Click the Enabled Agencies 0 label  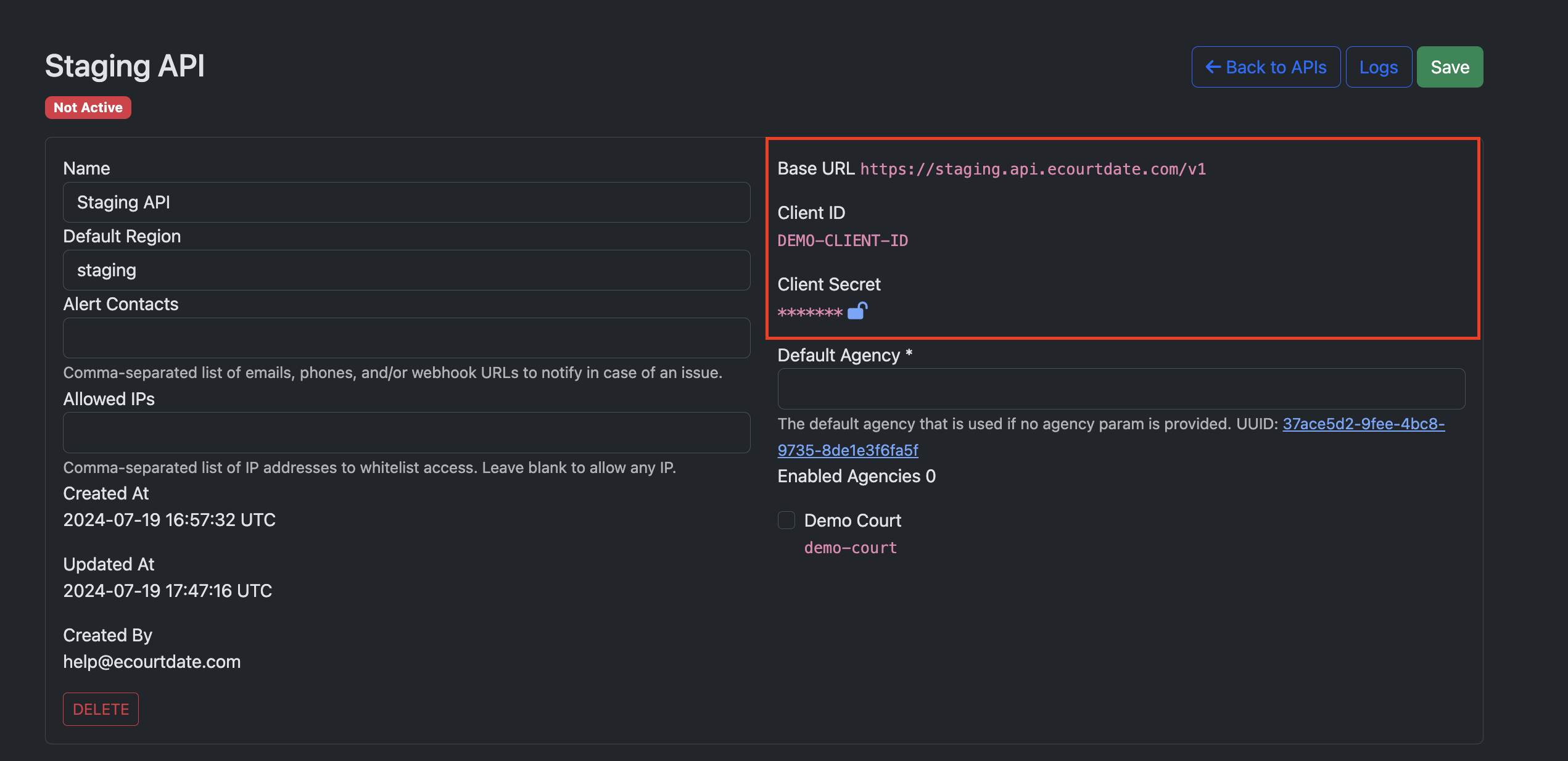point(856,476)
